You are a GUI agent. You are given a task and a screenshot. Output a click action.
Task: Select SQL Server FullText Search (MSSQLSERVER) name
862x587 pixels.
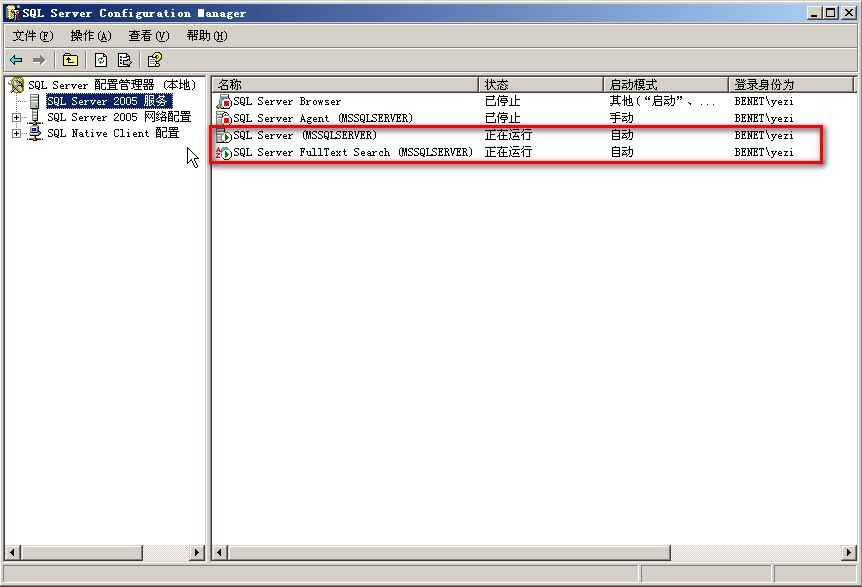point(352,152)
